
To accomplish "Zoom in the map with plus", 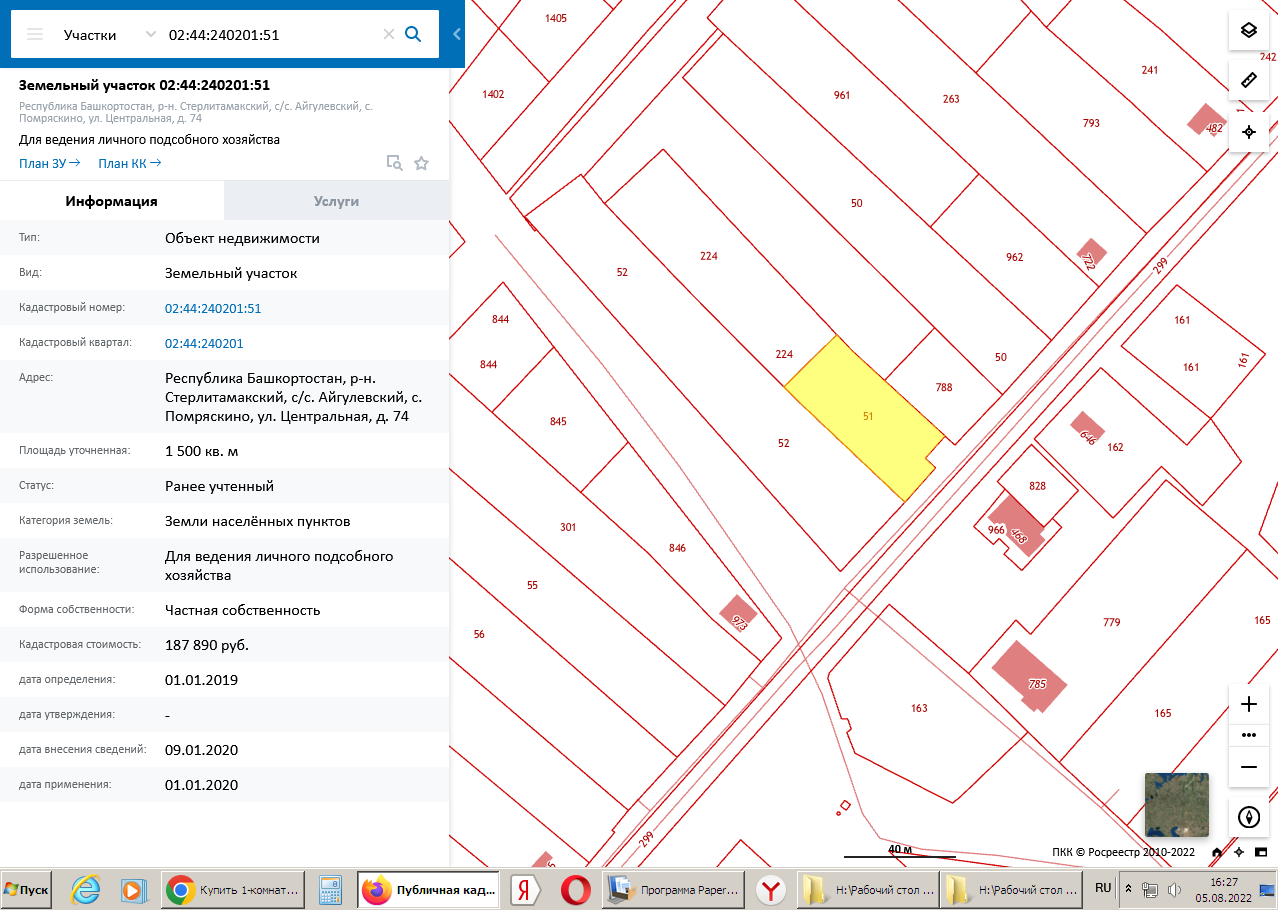I will 1248,704.
